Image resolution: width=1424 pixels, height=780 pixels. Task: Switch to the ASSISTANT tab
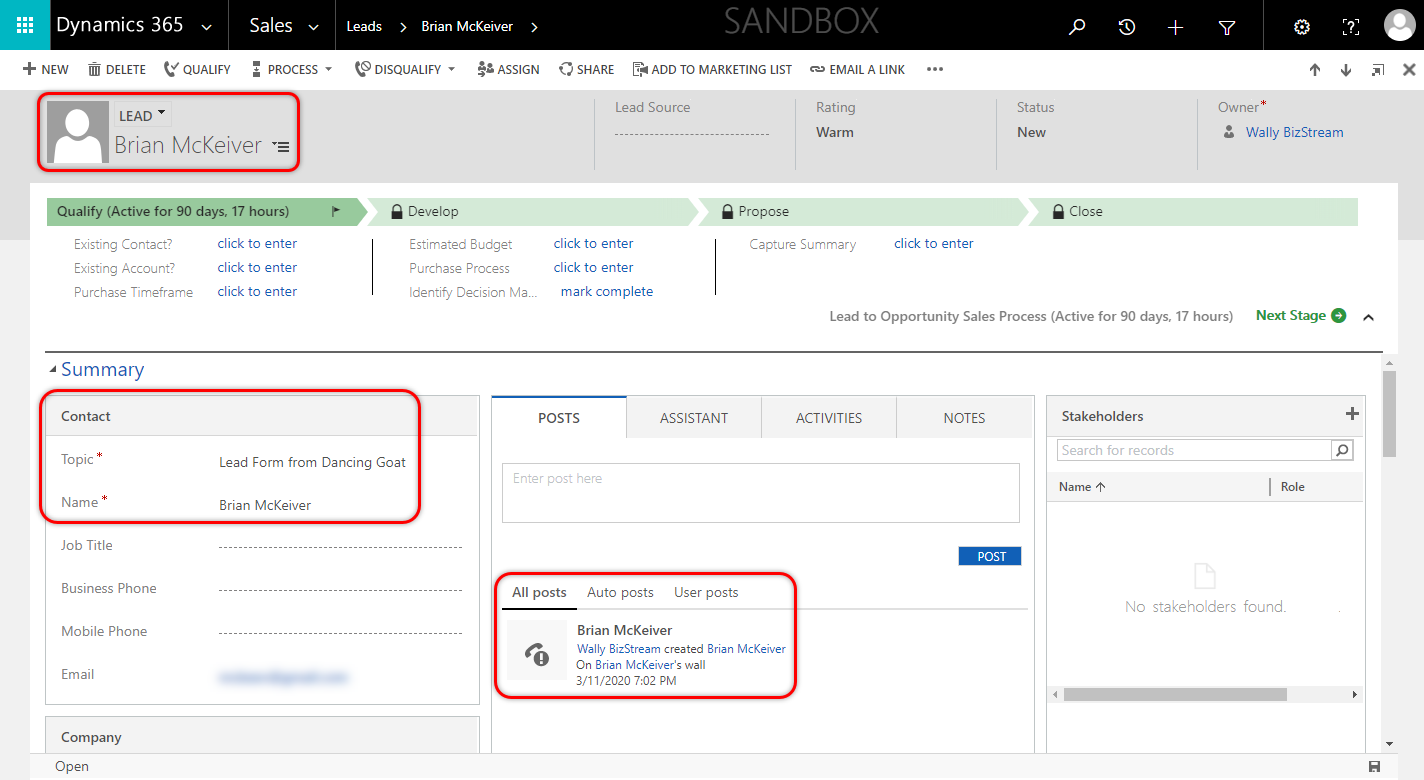pos(694,418)
